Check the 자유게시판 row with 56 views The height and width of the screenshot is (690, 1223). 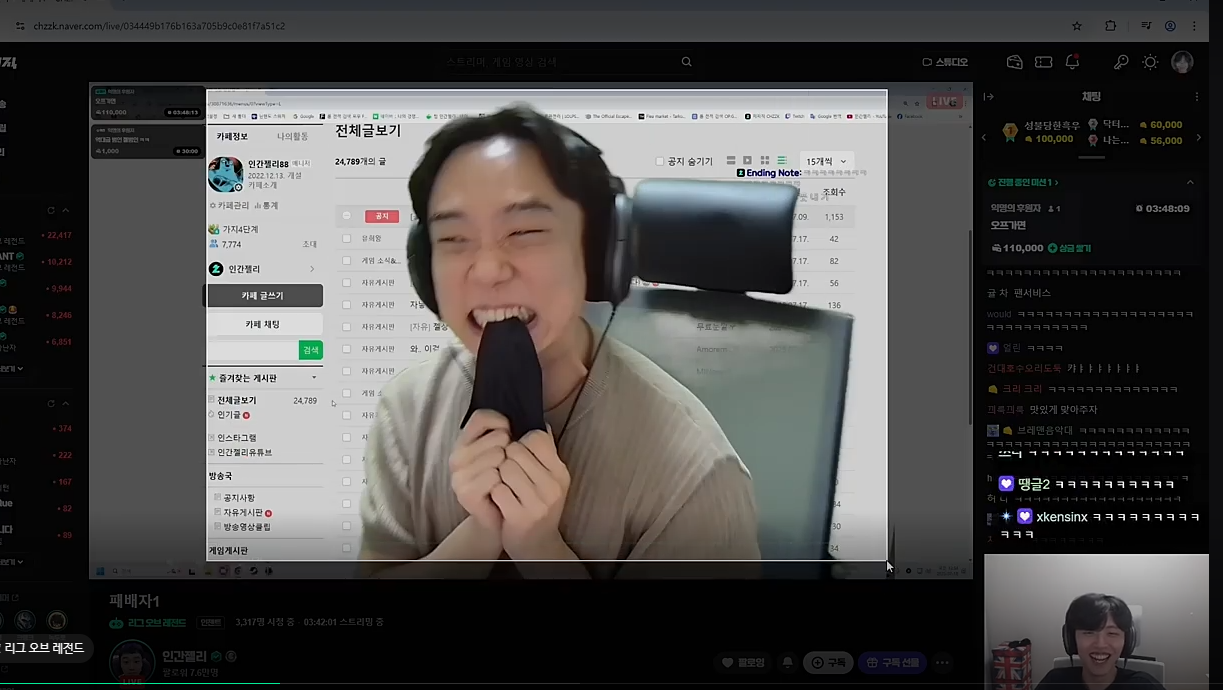click(347, 283)
